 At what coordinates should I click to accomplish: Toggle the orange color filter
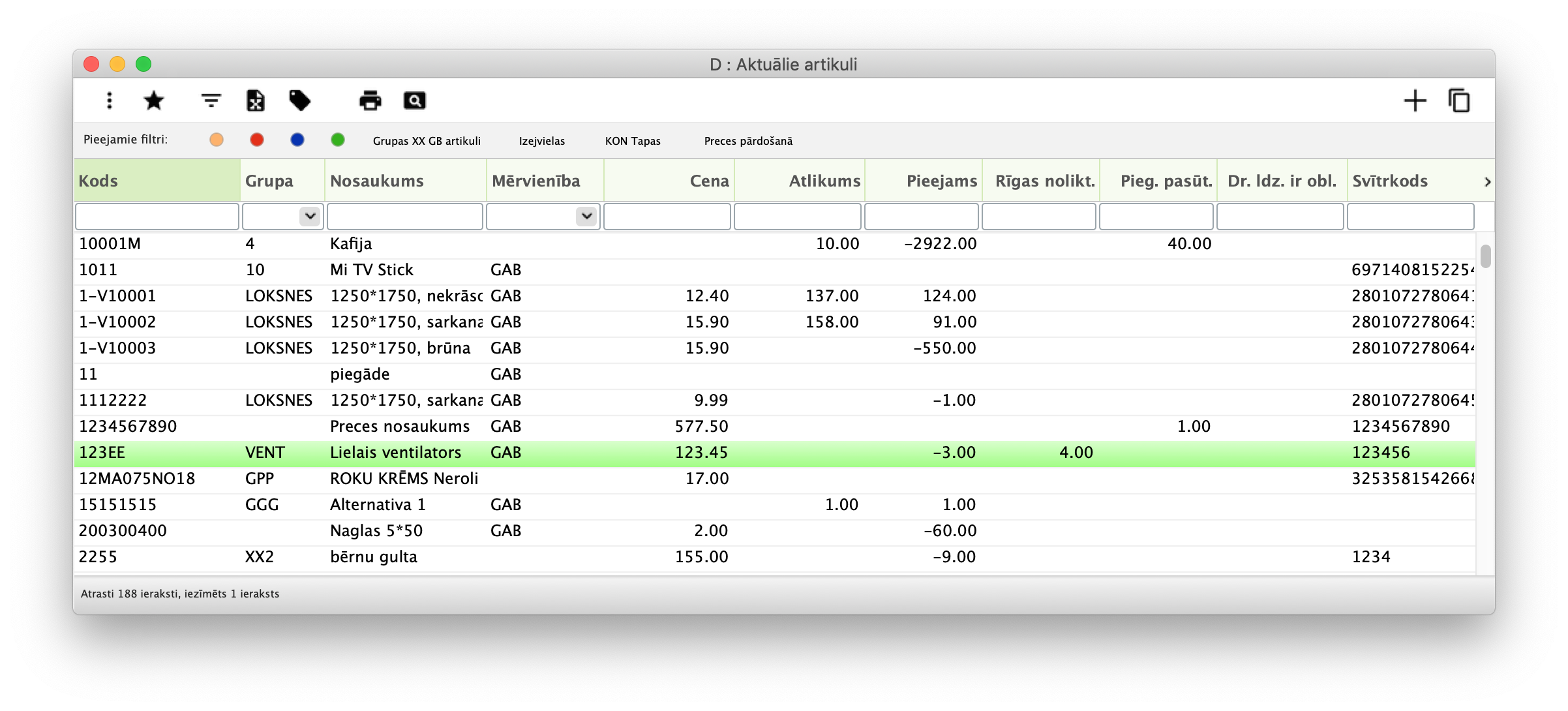(217, 140)
